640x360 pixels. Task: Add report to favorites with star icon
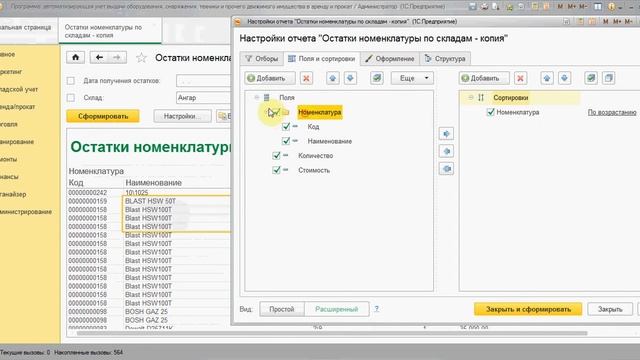pos(141,58)
